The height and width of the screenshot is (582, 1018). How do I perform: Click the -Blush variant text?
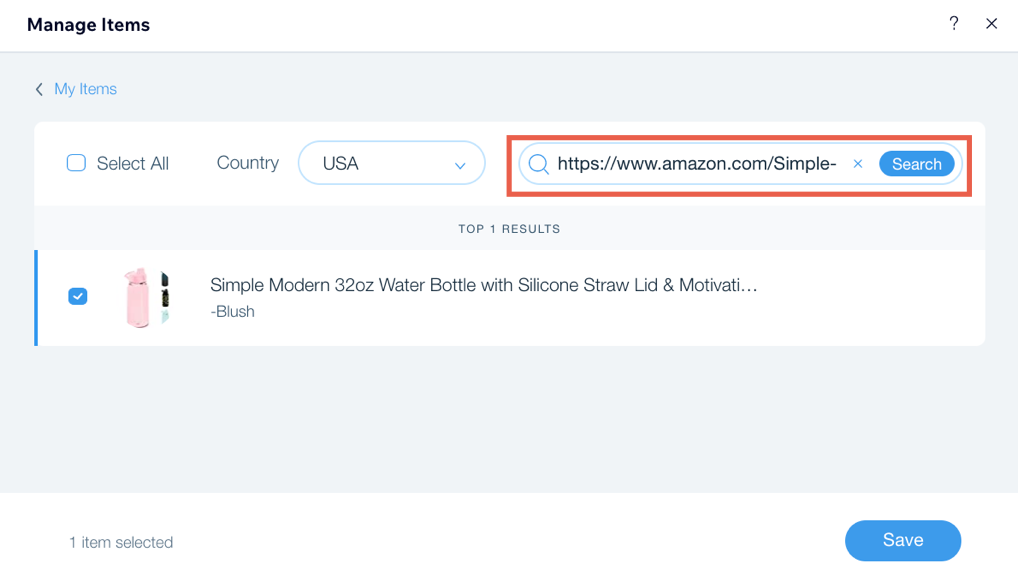click(232, 312)
